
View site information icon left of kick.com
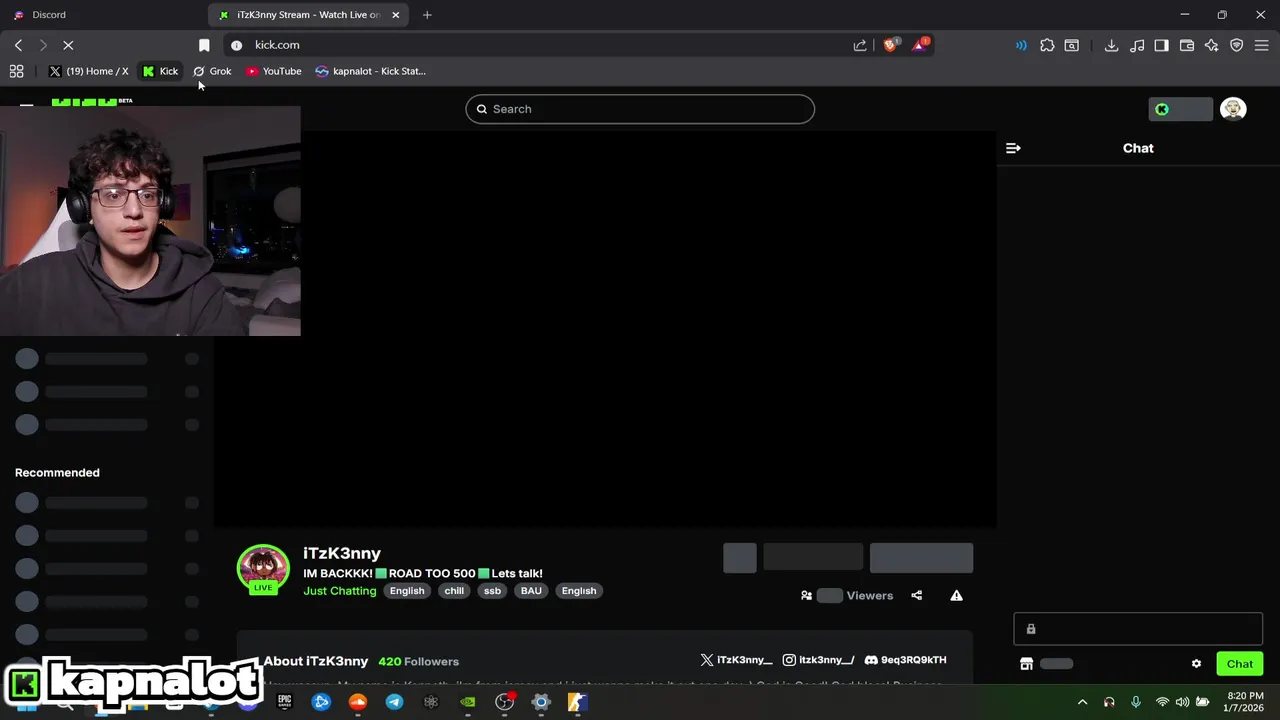pos(236,45)
